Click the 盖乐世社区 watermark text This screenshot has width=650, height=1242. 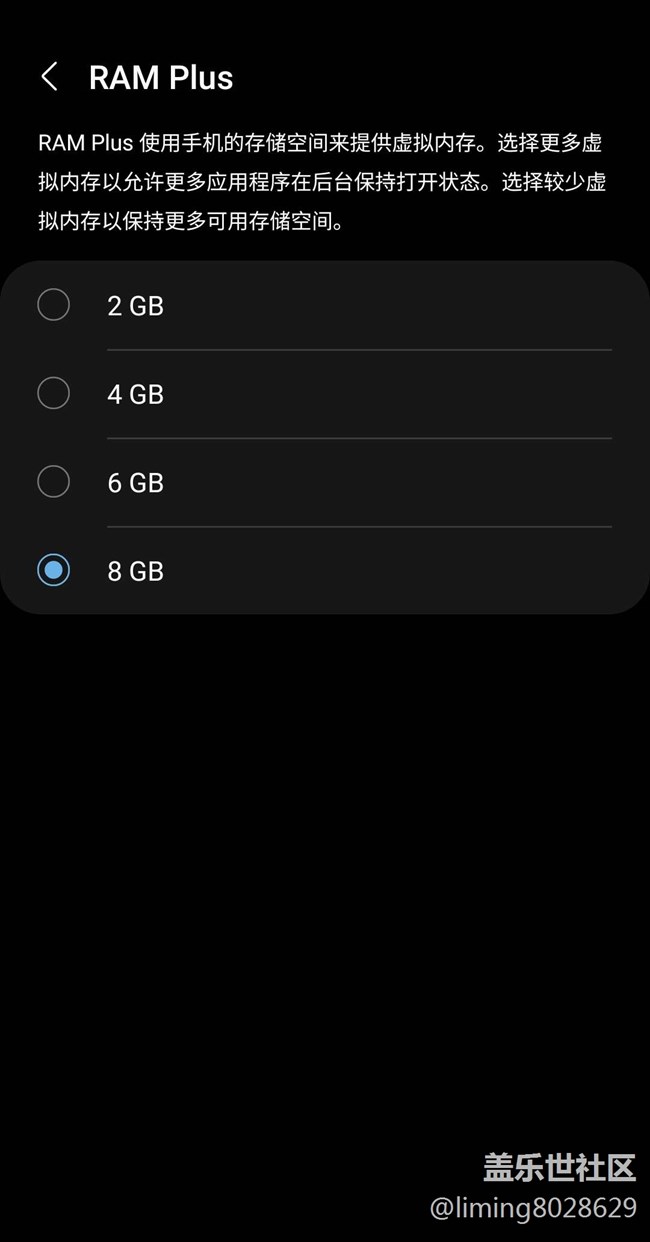click(x=559, y=1167)
